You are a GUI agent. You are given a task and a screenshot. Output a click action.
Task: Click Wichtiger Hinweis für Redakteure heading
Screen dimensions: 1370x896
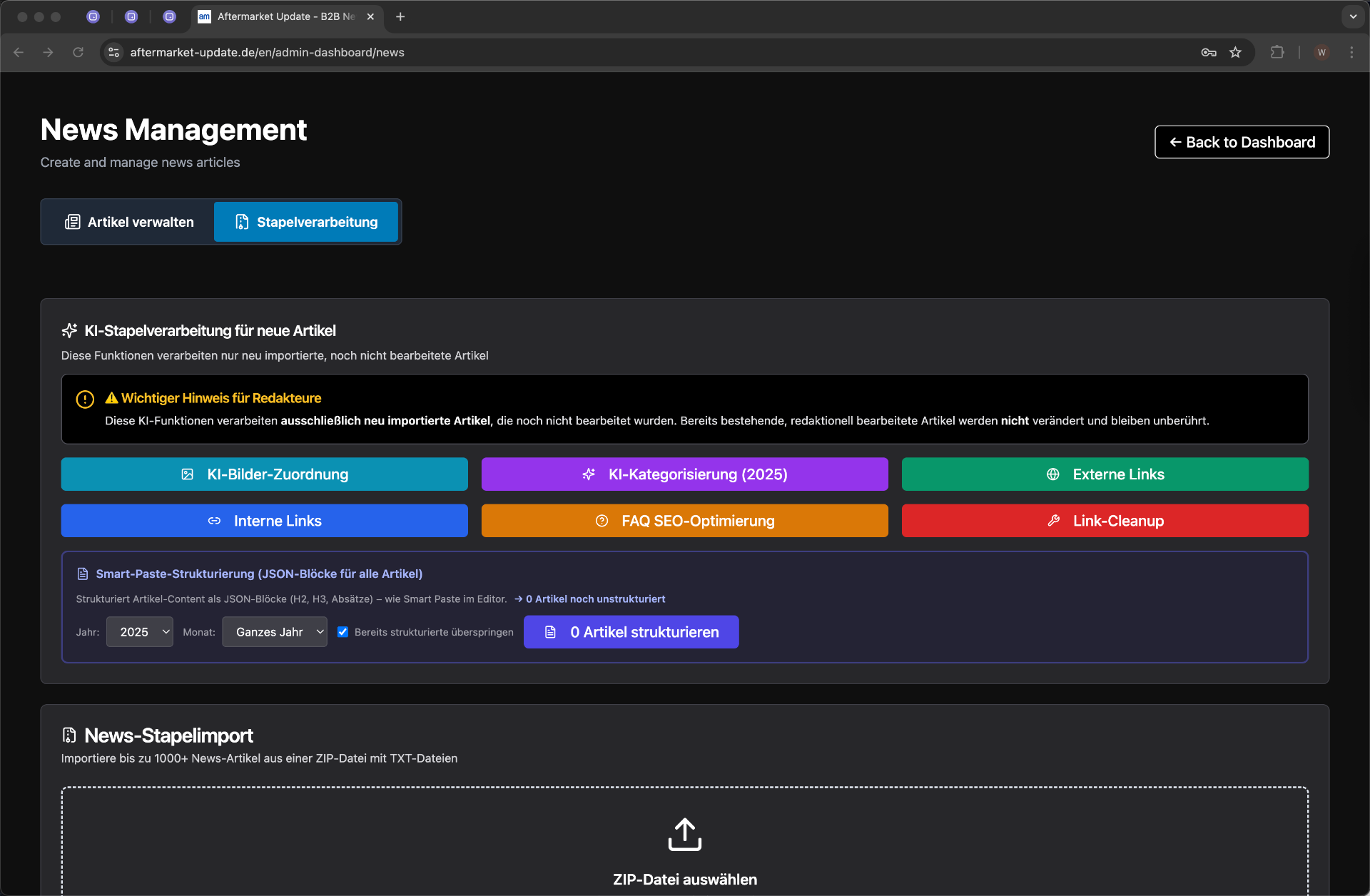[221, 398]
